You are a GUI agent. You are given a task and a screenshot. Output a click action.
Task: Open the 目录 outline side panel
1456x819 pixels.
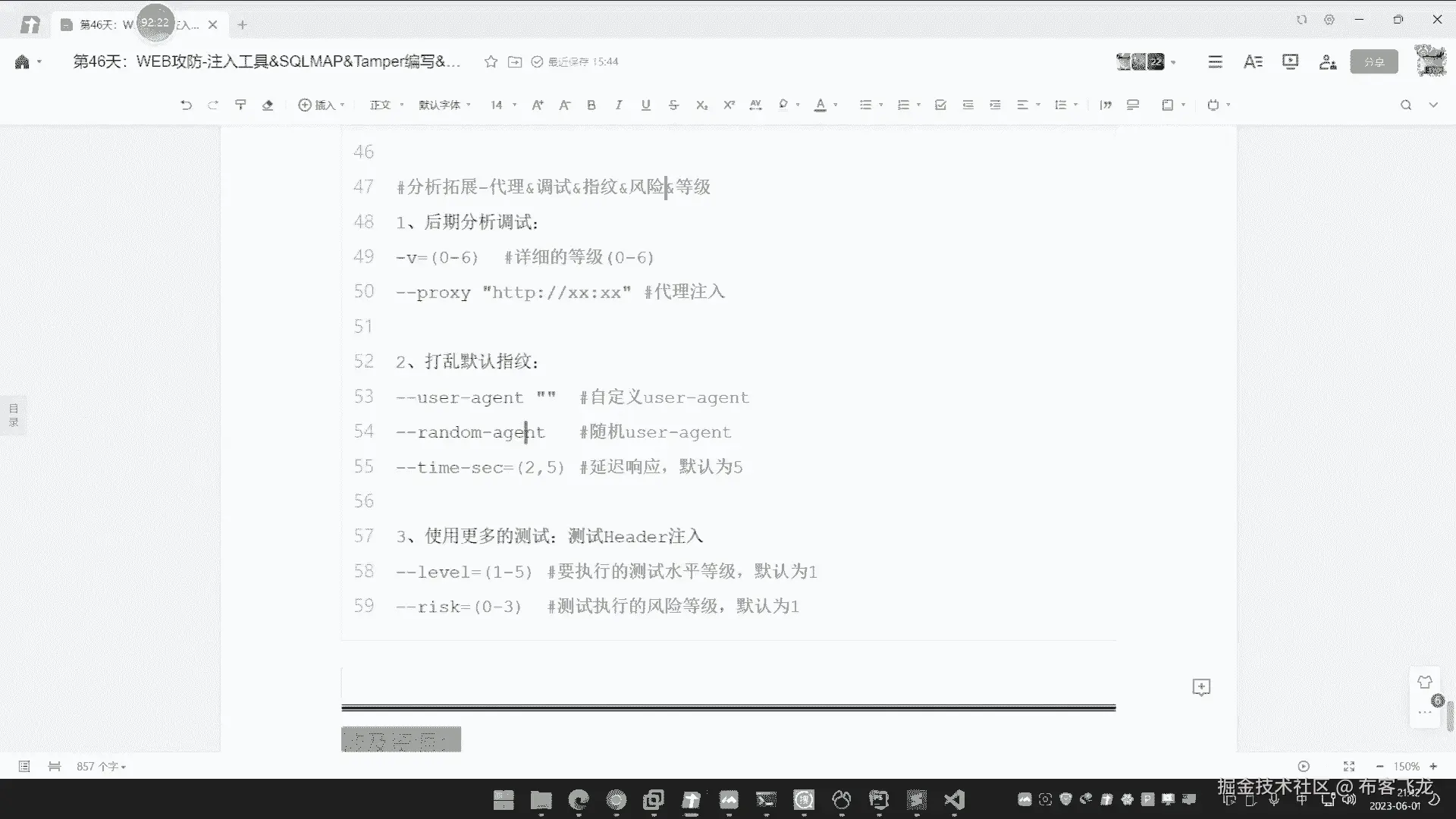pos(13,415)
